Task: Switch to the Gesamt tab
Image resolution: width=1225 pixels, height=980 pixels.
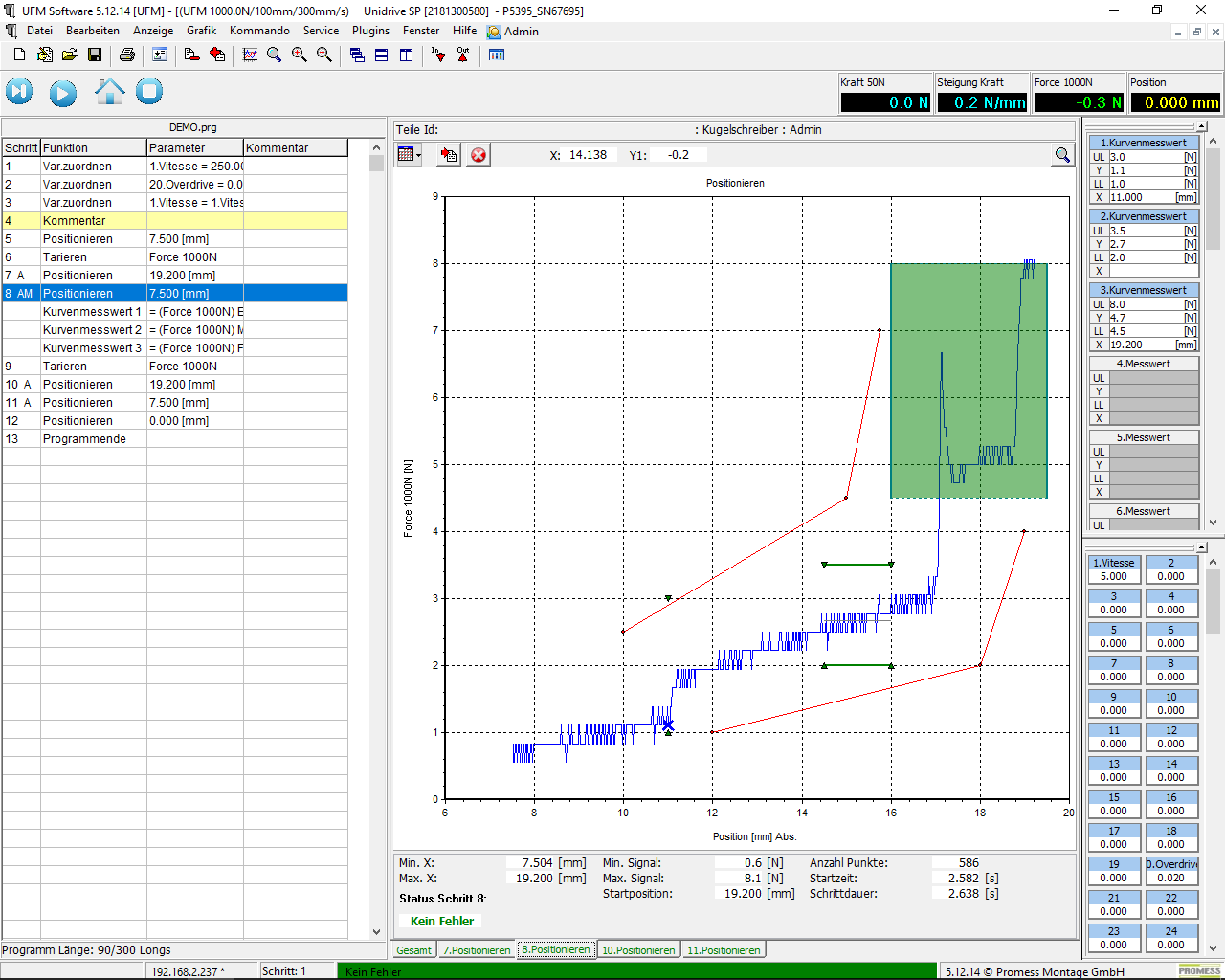Action: (x=413, y=950)
